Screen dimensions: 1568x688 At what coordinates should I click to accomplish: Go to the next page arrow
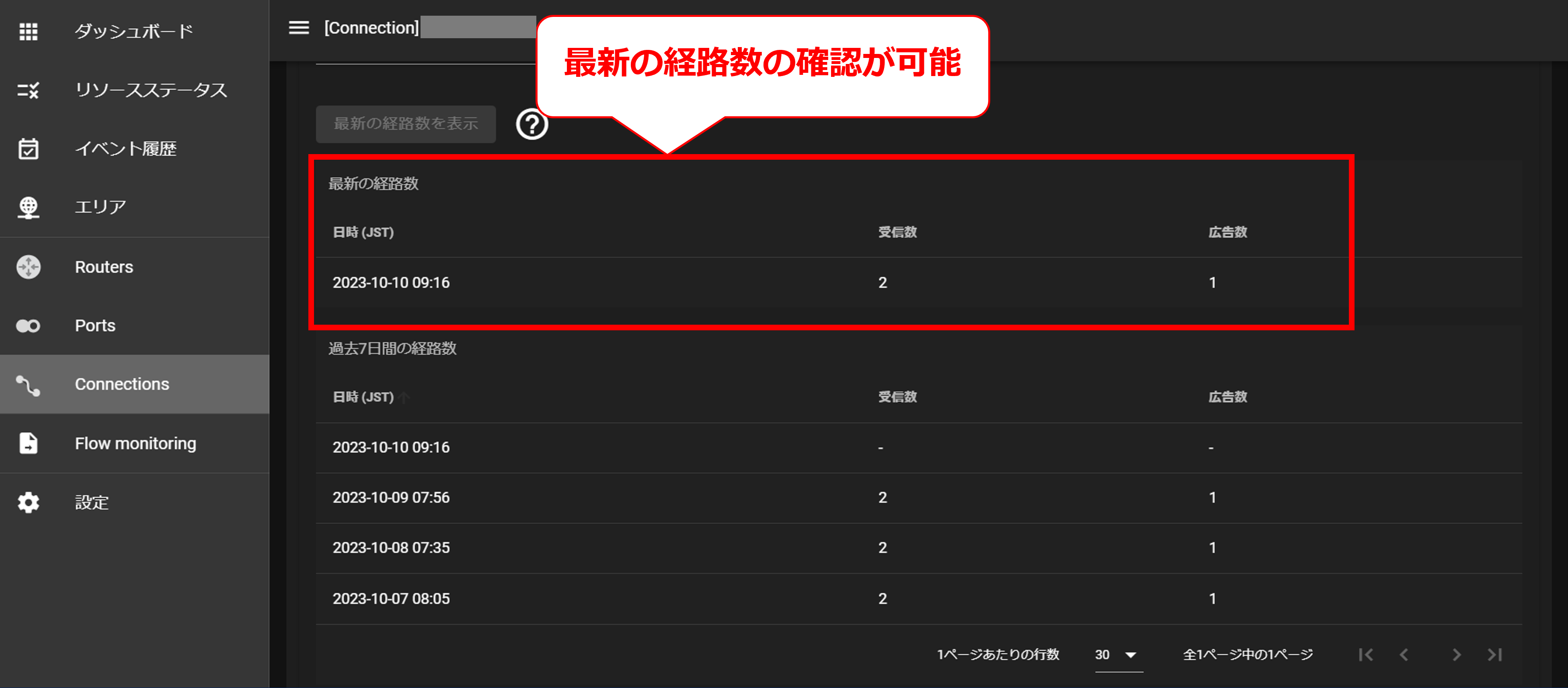1456,655
